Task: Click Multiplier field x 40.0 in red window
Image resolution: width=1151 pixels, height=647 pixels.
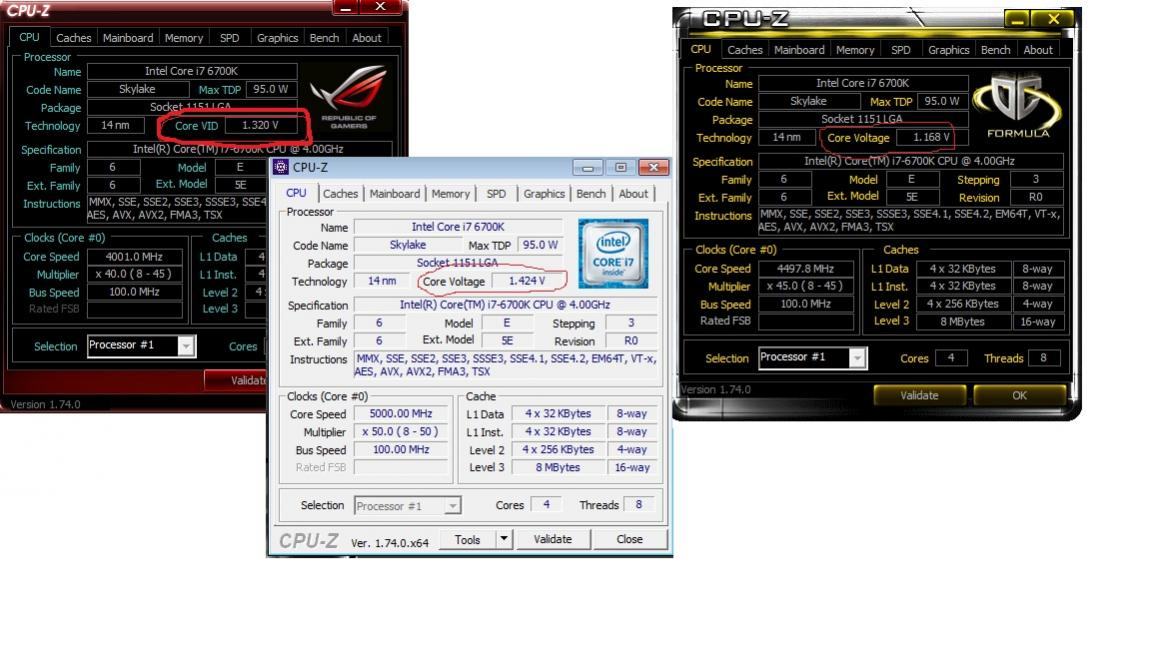Action: [134, 274]
